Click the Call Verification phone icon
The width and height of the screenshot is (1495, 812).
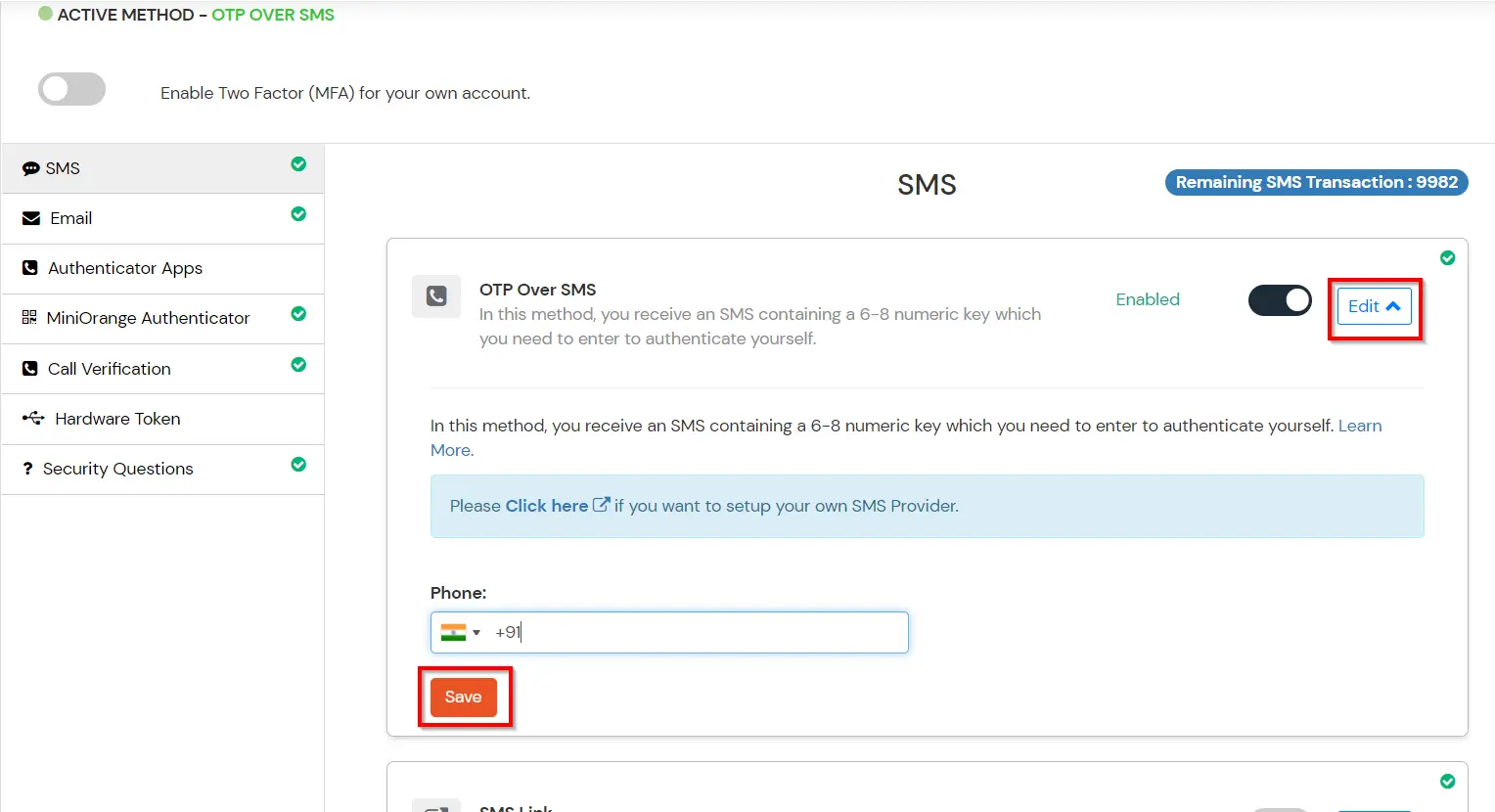(x=29, y=369)
